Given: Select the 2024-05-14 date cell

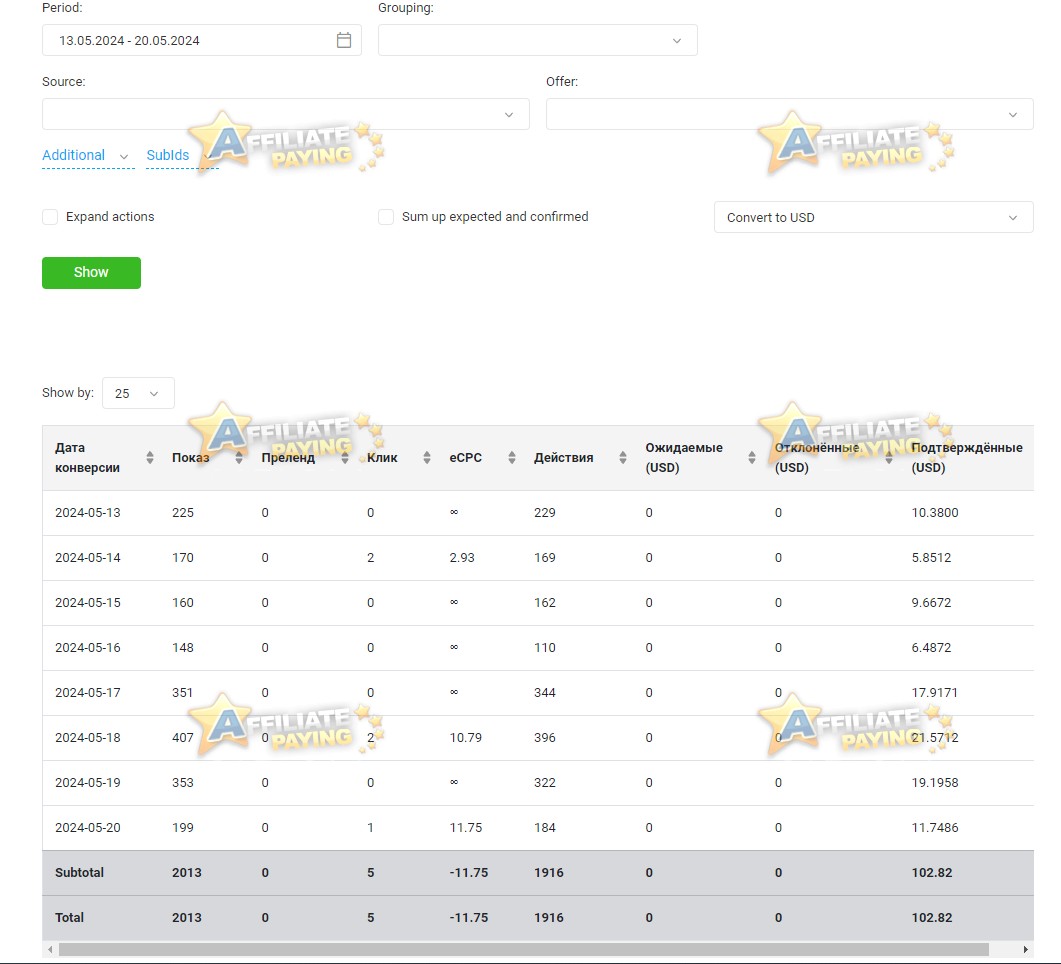Looking at the screenshot, I should 88,557.
